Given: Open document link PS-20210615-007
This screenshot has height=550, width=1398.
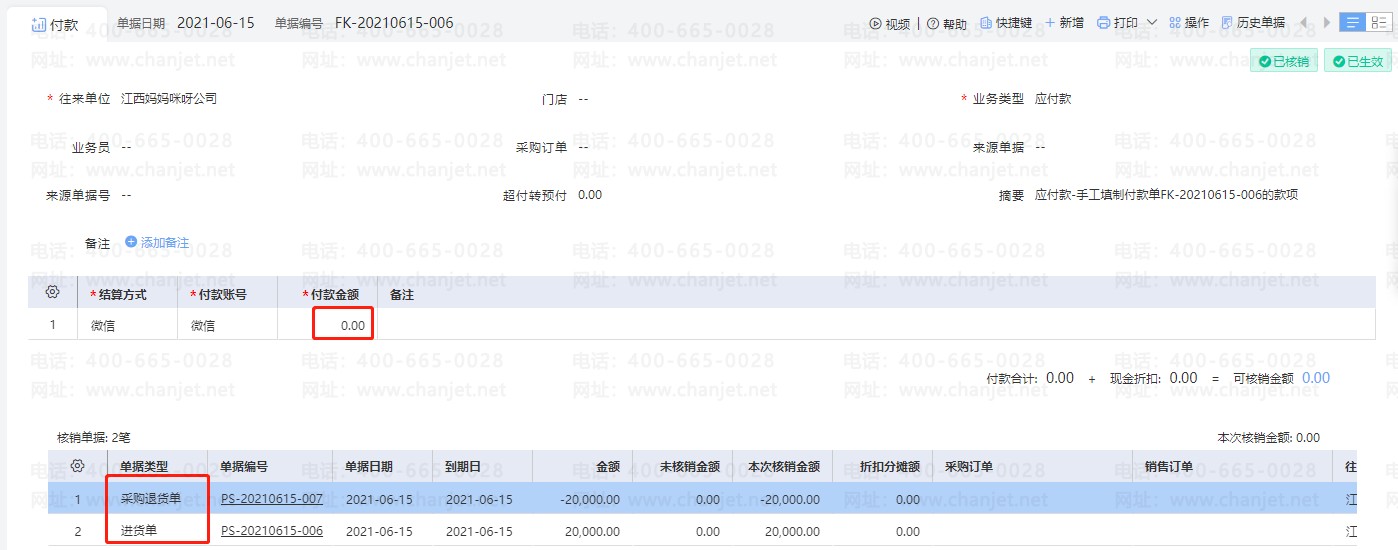Looking at the screenshot, I should click(272, 498).
